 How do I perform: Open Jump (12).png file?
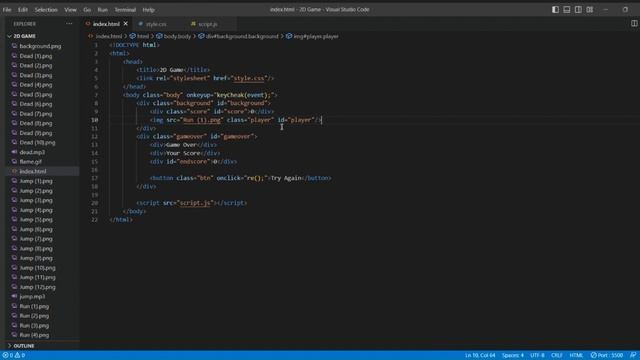[x=37, y=287]
